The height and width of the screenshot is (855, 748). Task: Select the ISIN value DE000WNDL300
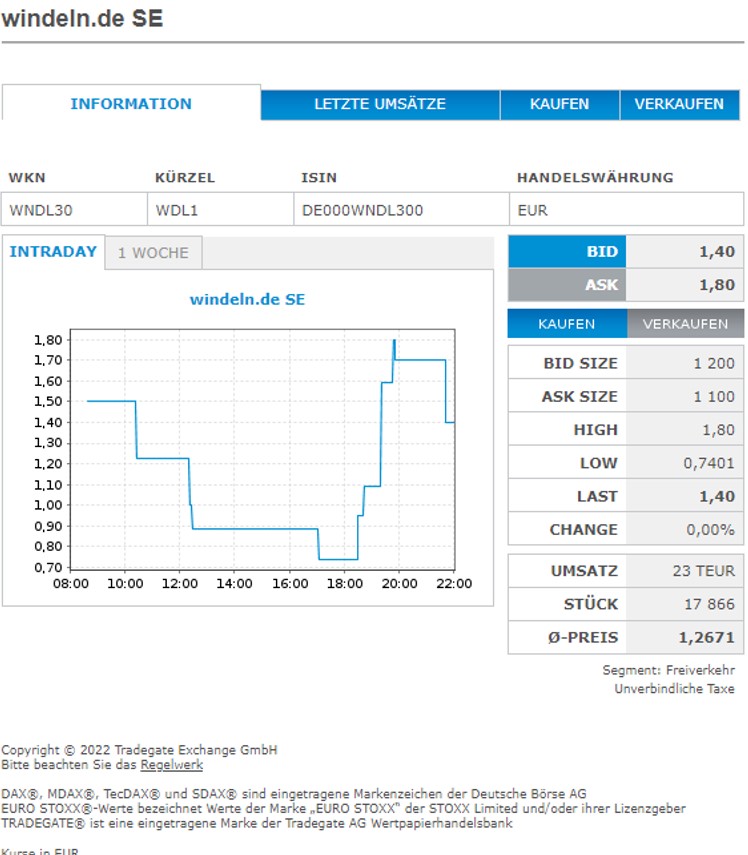tap(362, 210)
